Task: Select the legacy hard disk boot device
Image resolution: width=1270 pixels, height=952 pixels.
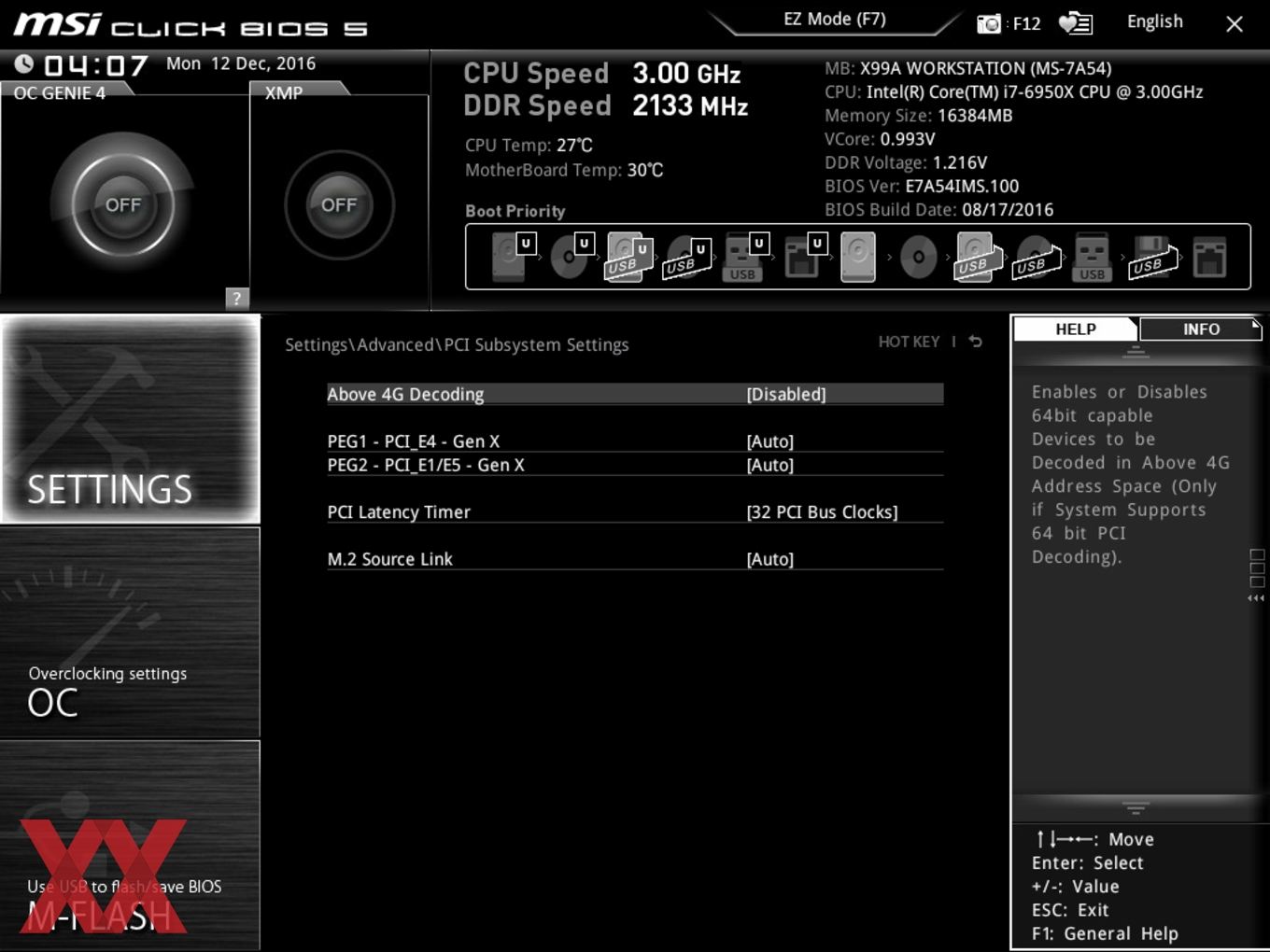Action: click(858, 257)
